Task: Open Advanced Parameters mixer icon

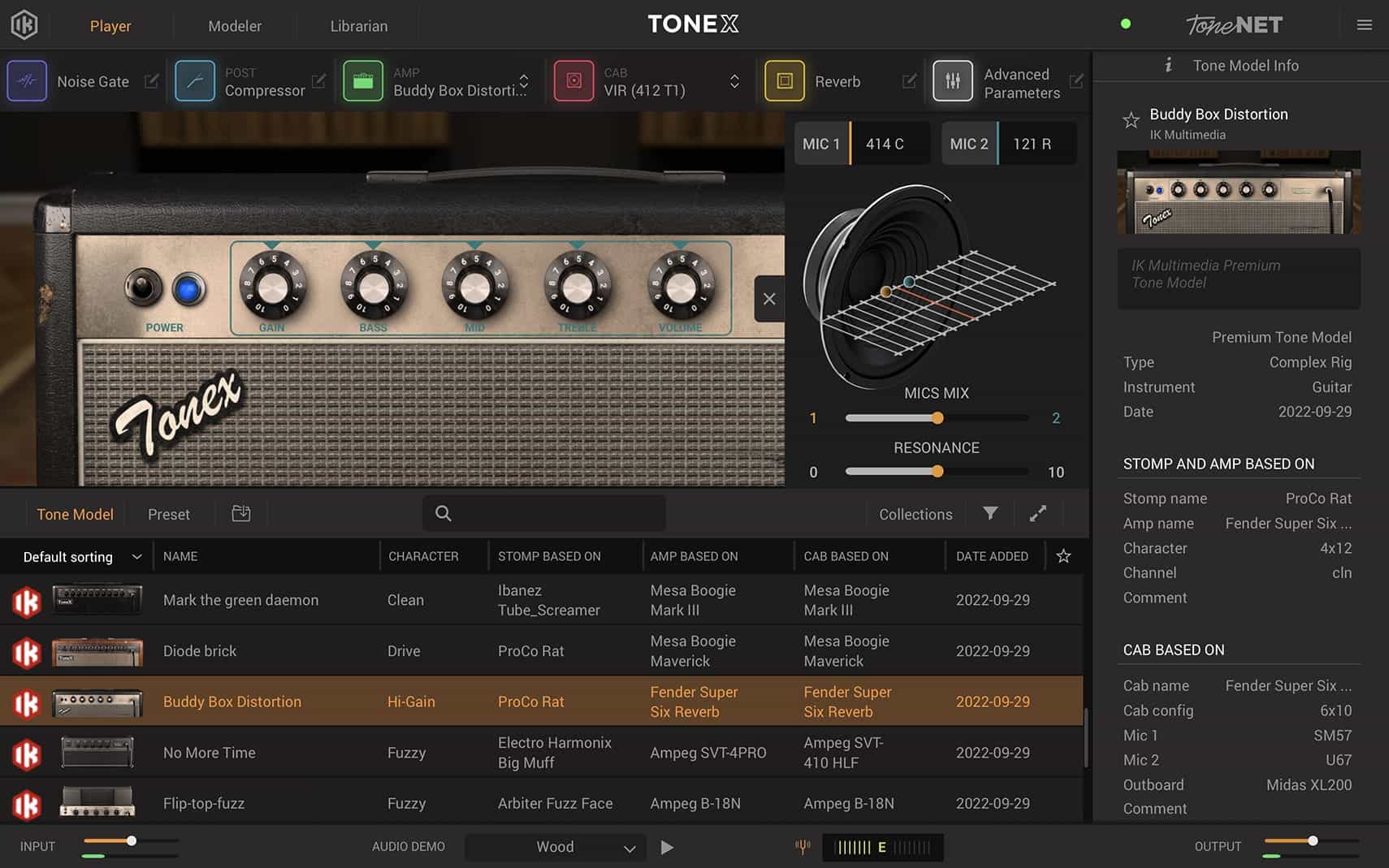Action: (x=952, y=81)
